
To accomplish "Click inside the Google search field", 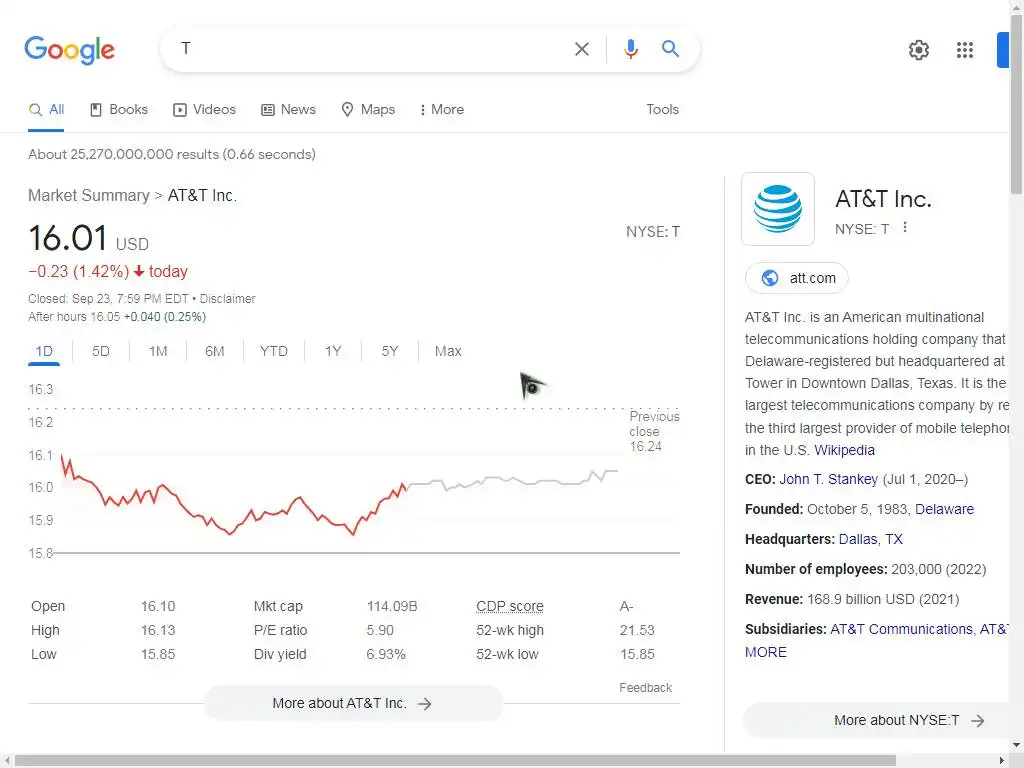I will pyautogui.click(x=370, y=49).
